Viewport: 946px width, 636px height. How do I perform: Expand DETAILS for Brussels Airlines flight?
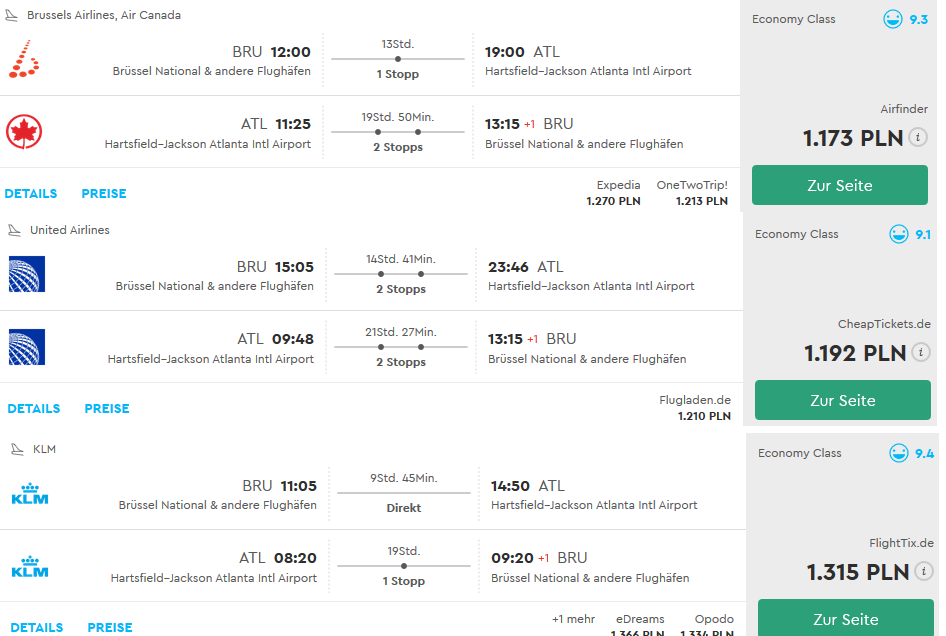(x=31, y=194)
